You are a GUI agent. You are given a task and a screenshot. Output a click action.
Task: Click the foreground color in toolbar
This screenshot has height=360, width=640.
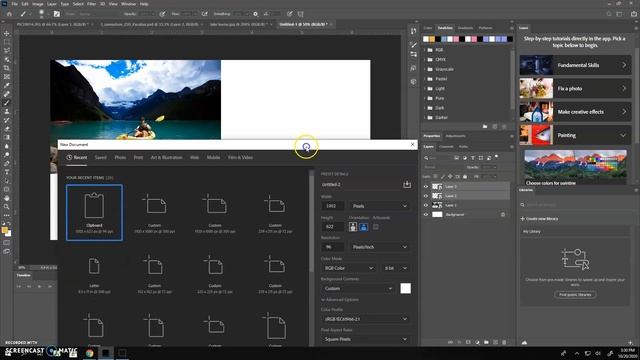(5, 231)
